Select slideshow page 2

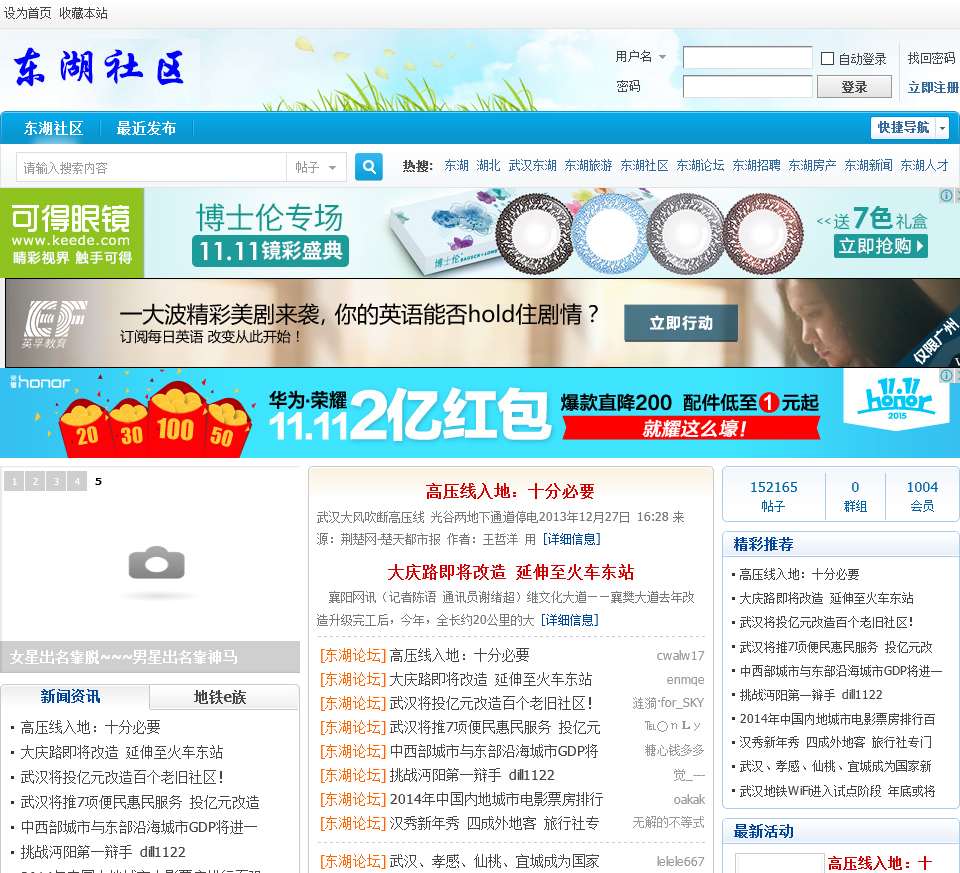tap(35, 481)
